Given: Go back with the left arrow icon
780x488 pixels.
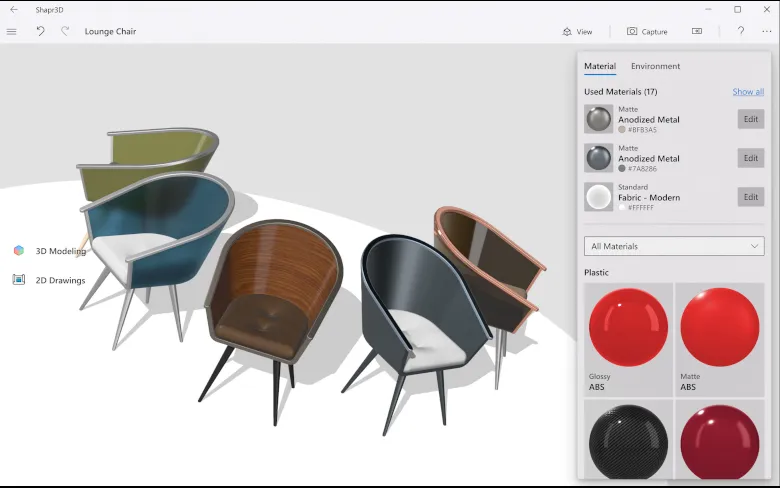Looking at the screenshot, I should click(14, 9).
